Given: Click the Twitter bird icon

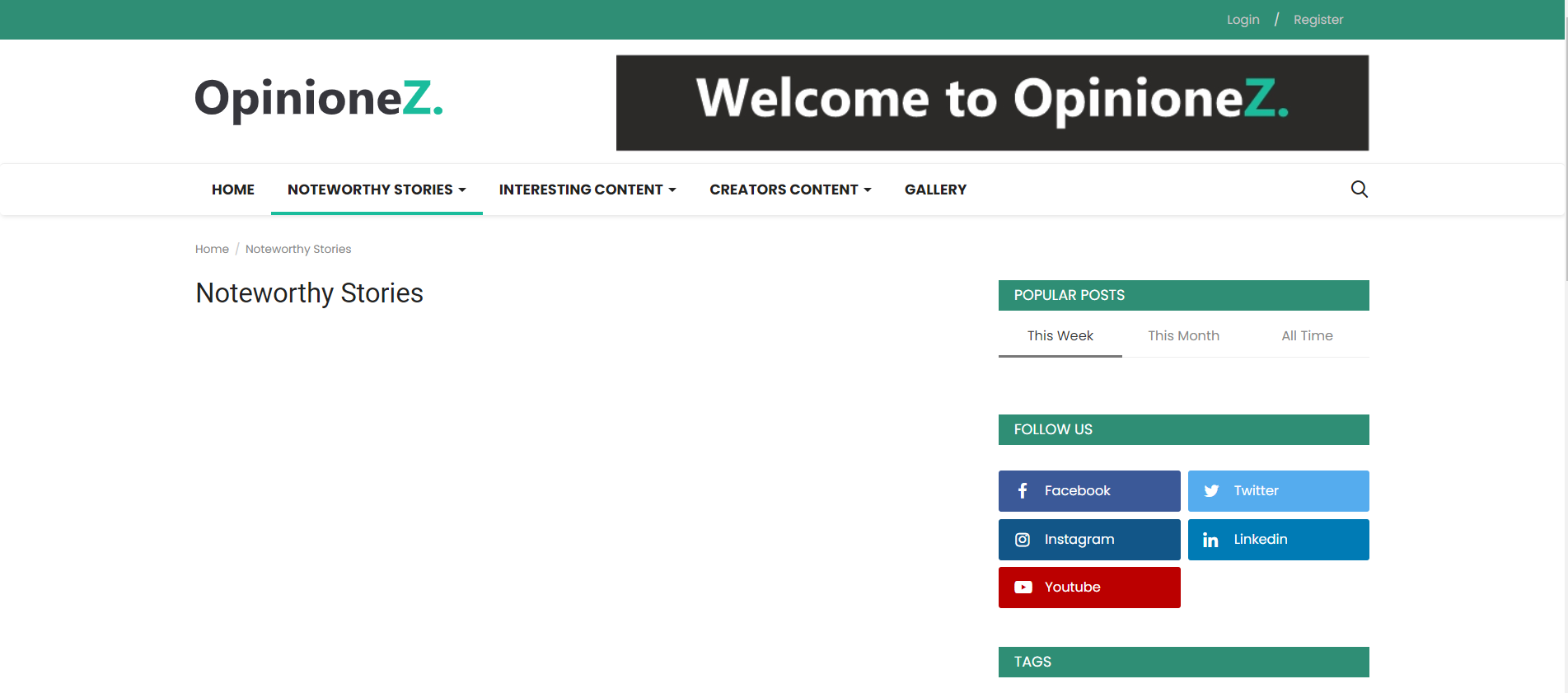Looking at the screenshot, I should coord(1211,491).
